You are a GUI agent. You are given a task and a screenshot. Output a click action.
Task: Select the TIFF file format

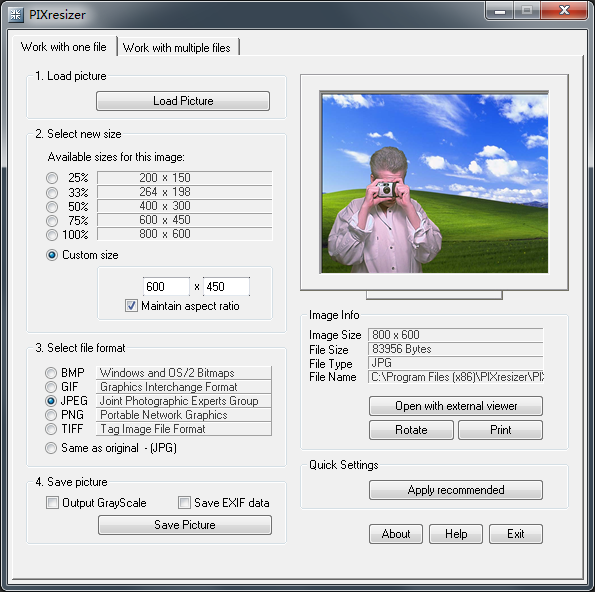tap(51, 429)
